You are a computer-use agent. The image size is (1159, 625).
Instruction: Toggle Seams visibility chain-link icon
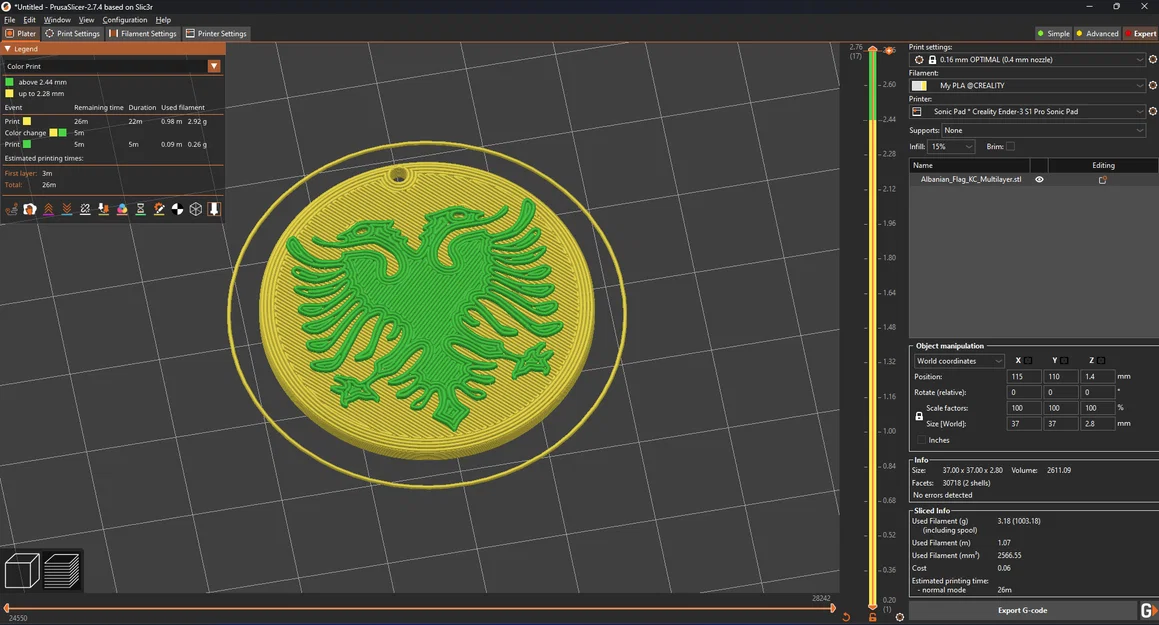85,209
